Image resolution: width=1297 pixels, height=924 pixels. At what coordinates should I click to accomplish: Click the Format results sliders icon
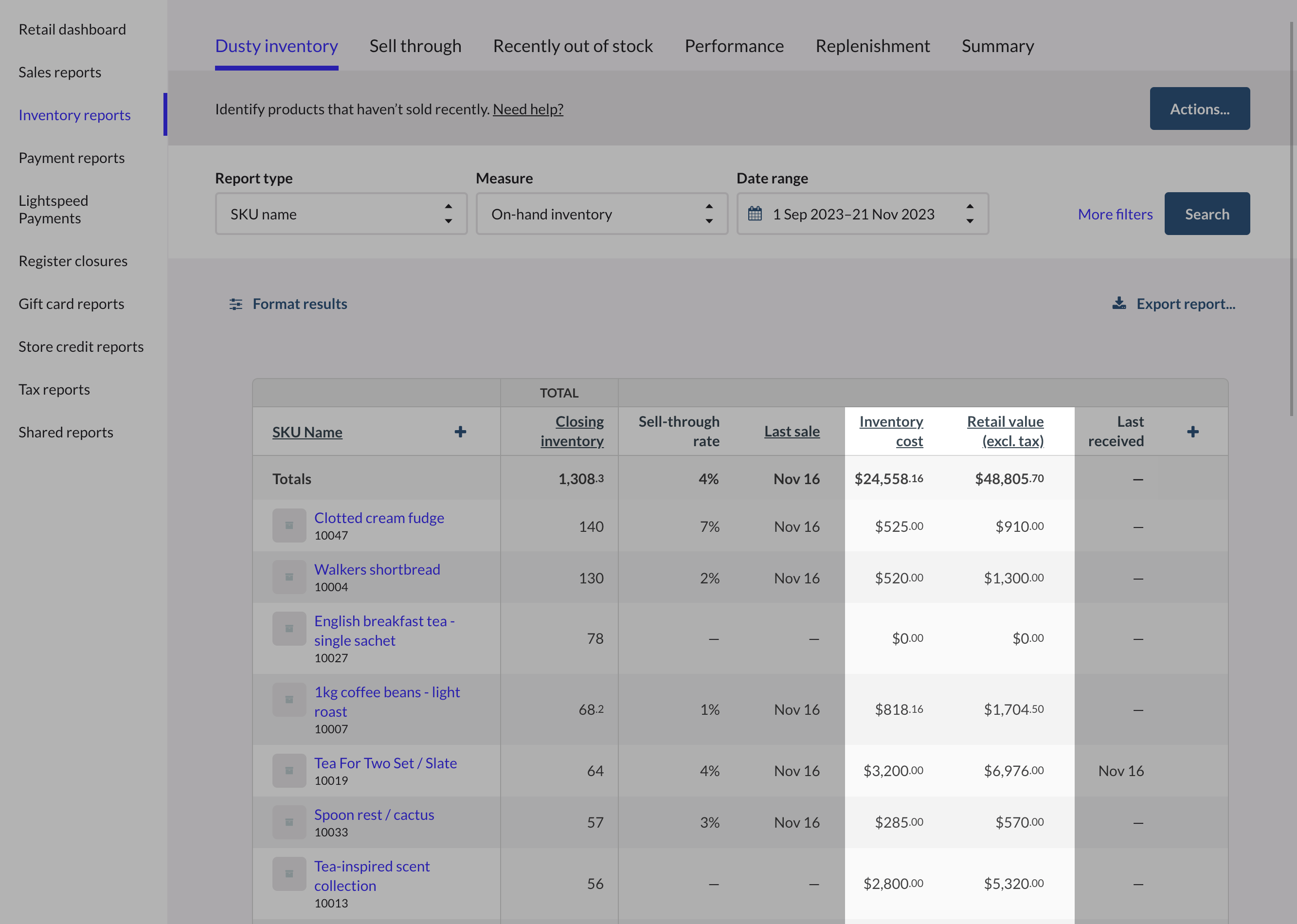235,305
